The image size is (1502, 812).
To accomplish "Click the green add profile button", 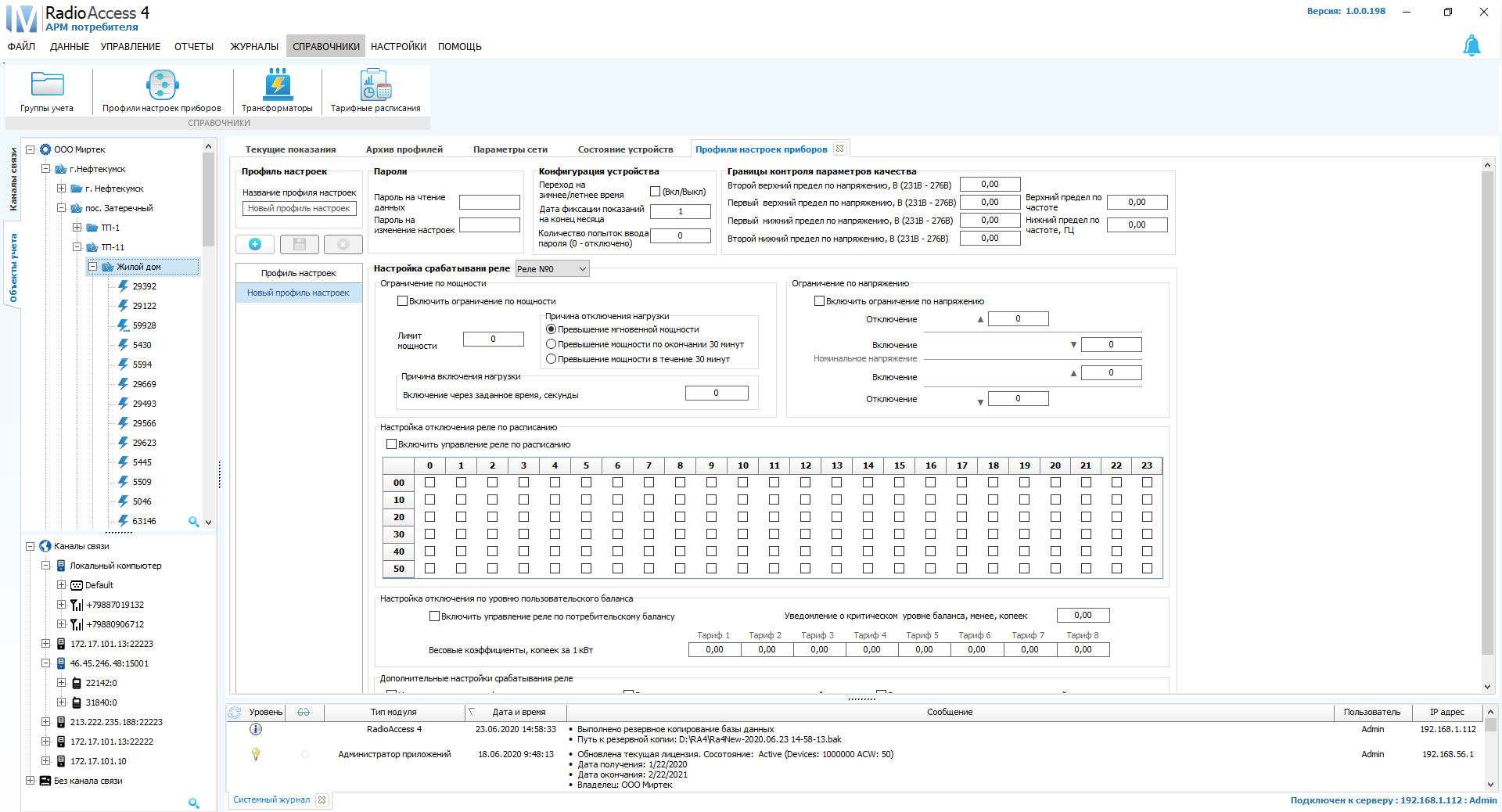I will pyautogui.click(x=255, y=245).
